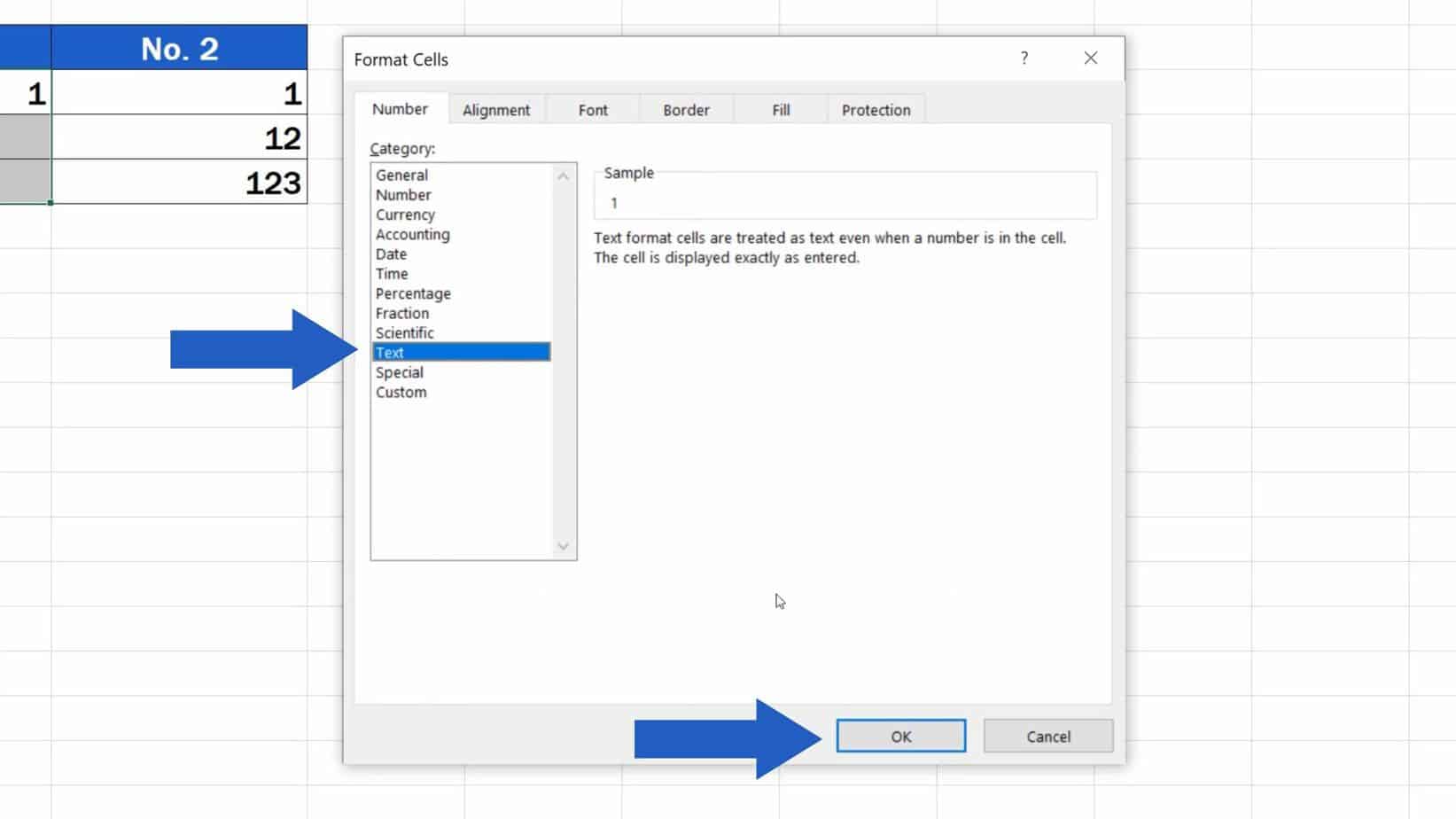Open the Protection tab
The image size is (1456, 819).
tap(876, 109)
